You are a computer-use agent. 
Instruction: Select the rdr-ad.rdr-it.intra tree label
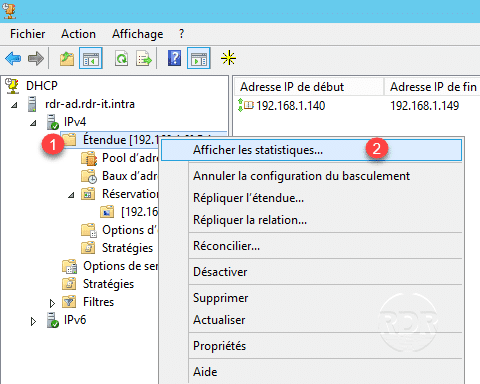click(90, 104)
